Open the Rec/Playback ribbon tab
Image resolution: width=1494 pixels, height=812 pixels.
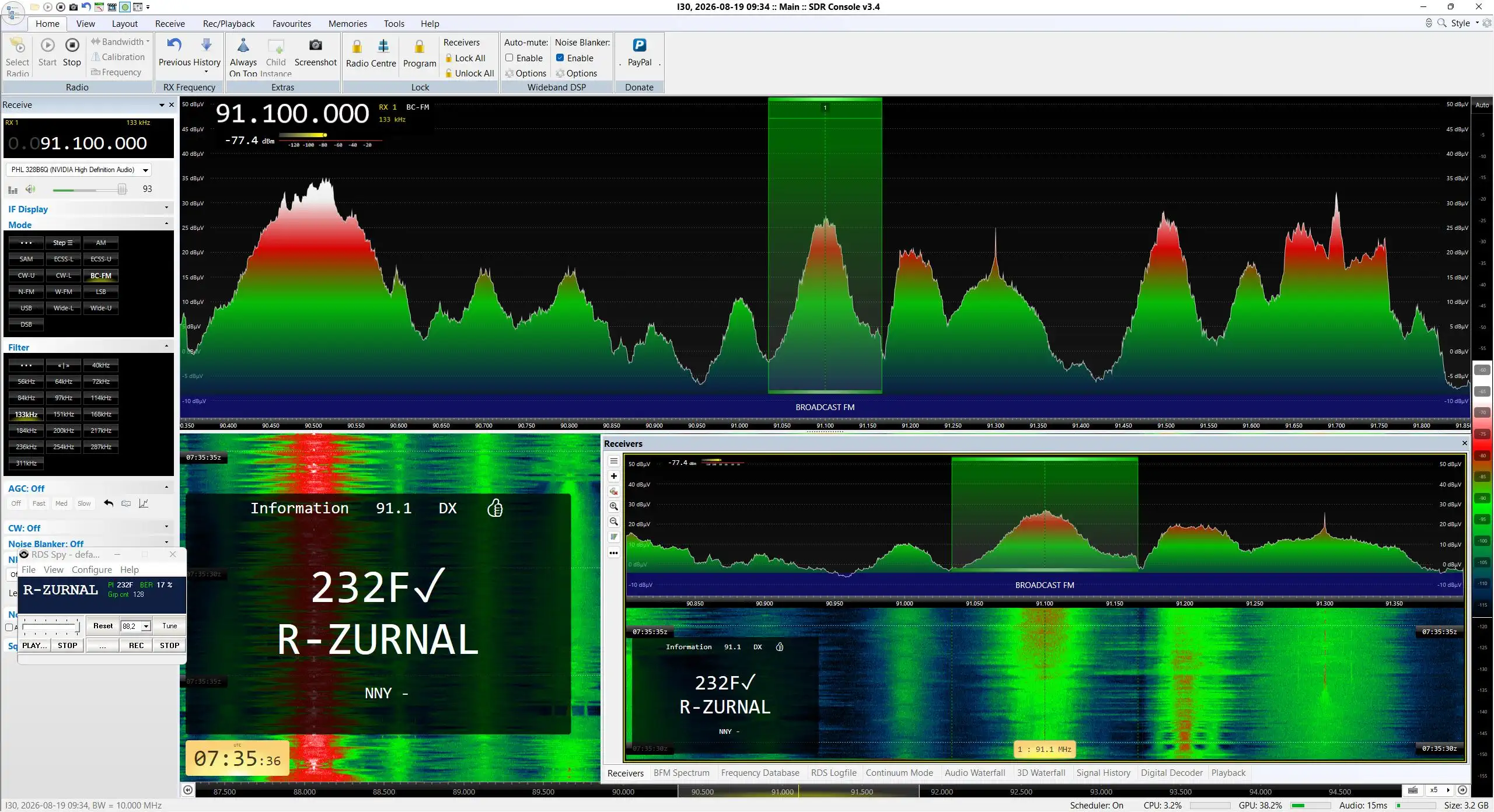tap(228, 23)
